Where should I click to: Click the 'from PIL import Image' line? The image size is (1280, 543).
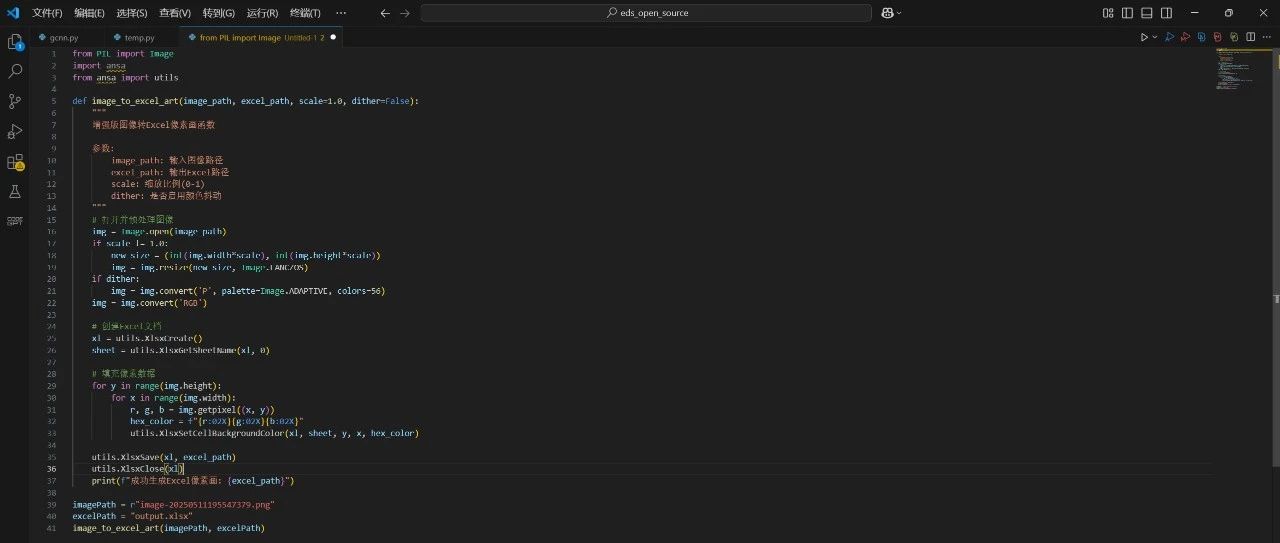(x=123, y=54)
